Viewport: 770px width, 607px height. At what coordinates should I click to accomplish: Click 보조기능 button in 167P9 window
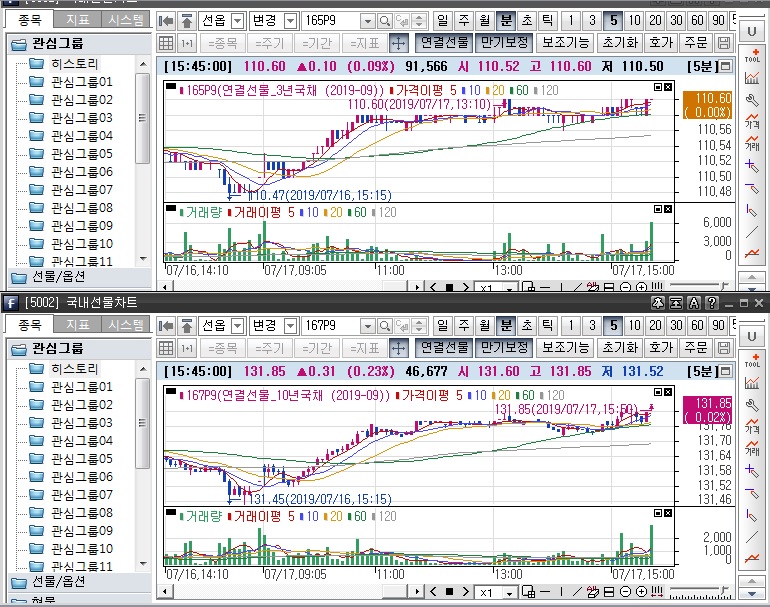[x=565, y=348]
